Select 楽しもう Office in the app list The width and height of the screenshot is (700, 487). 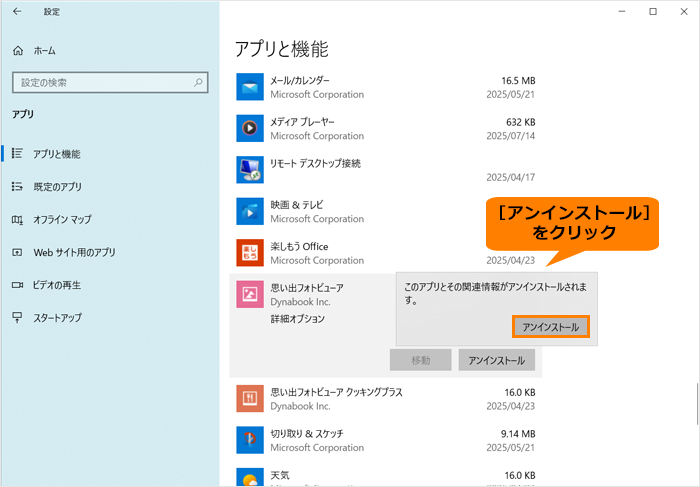coord(299,247)
